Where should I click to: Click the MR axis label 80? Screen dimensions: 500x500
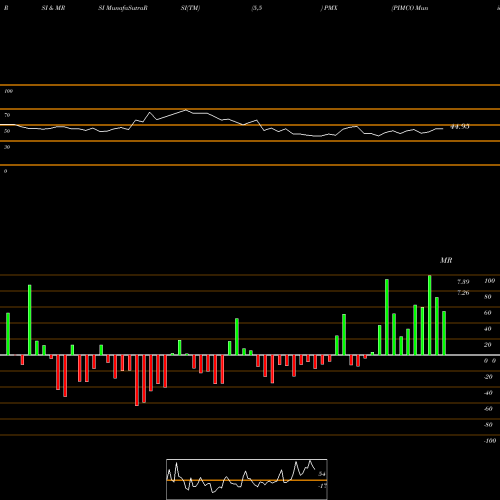(488, 297)
